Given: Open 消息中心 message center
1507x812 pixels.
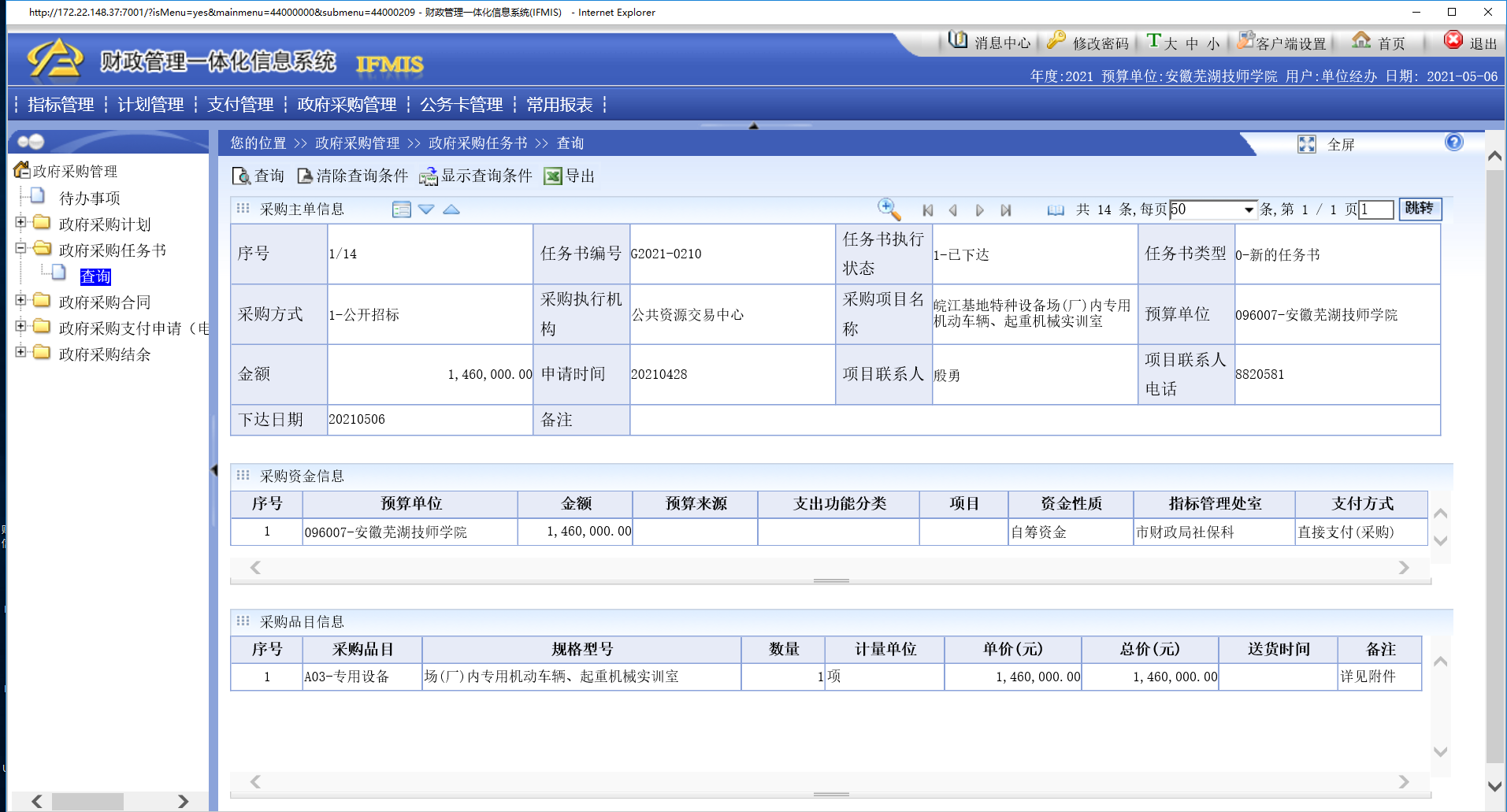Looking at the screenshot, I should [x=989, y=43].
